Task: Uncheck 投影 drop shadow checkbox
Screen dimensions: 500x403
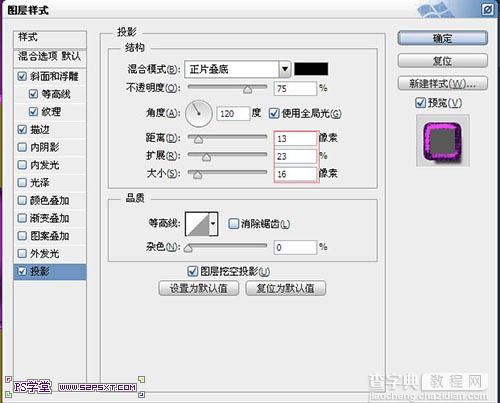Action: tap(22, 271)
